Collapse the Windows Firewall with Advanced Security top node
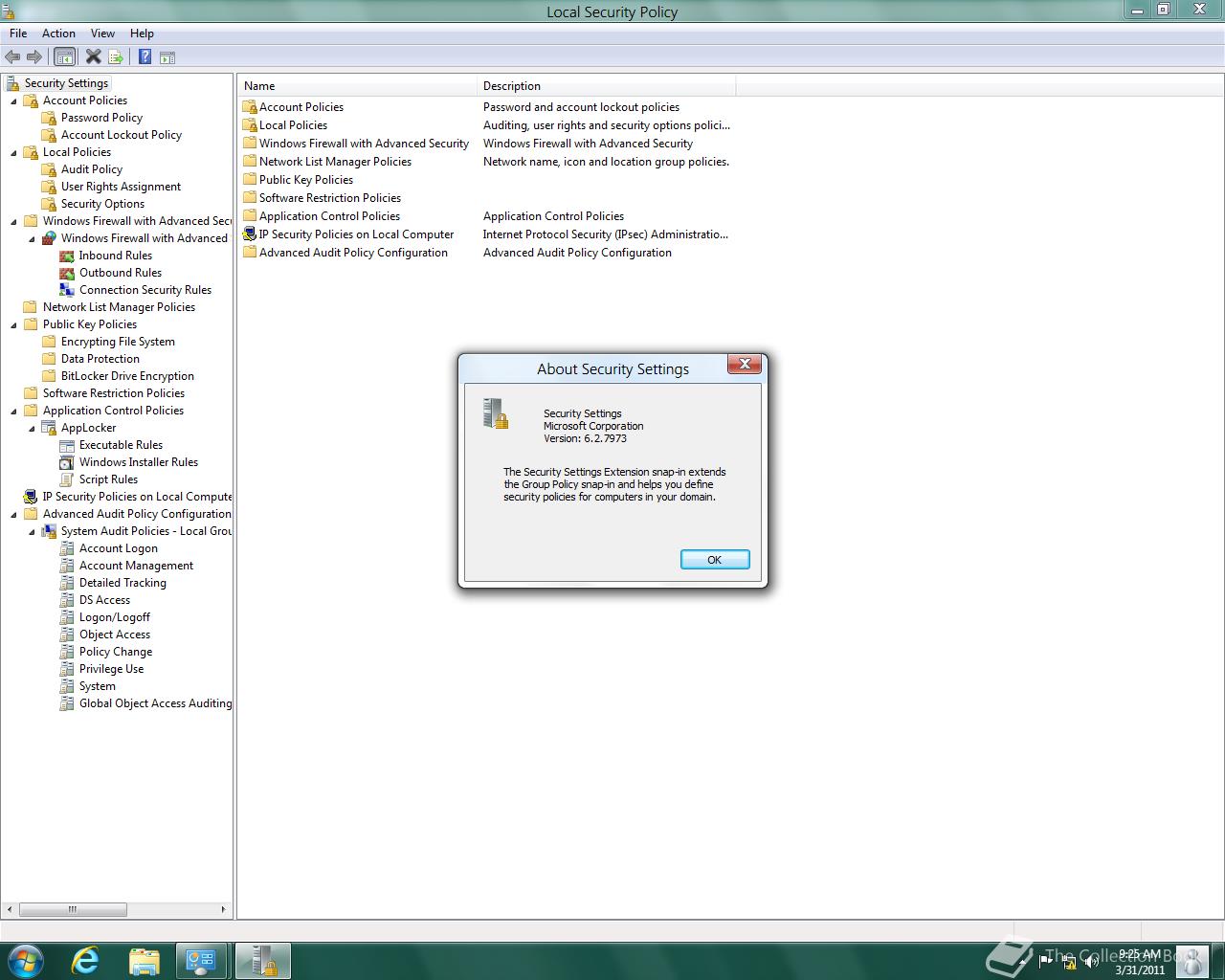 14,221
